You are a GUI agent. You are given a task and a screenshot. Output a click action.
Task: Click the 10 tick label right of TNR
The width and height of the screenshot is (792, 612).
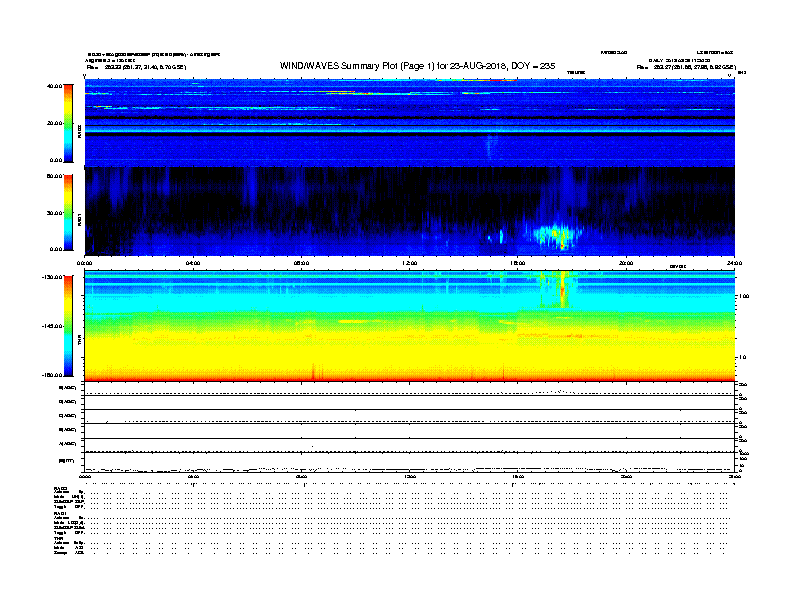742,358
